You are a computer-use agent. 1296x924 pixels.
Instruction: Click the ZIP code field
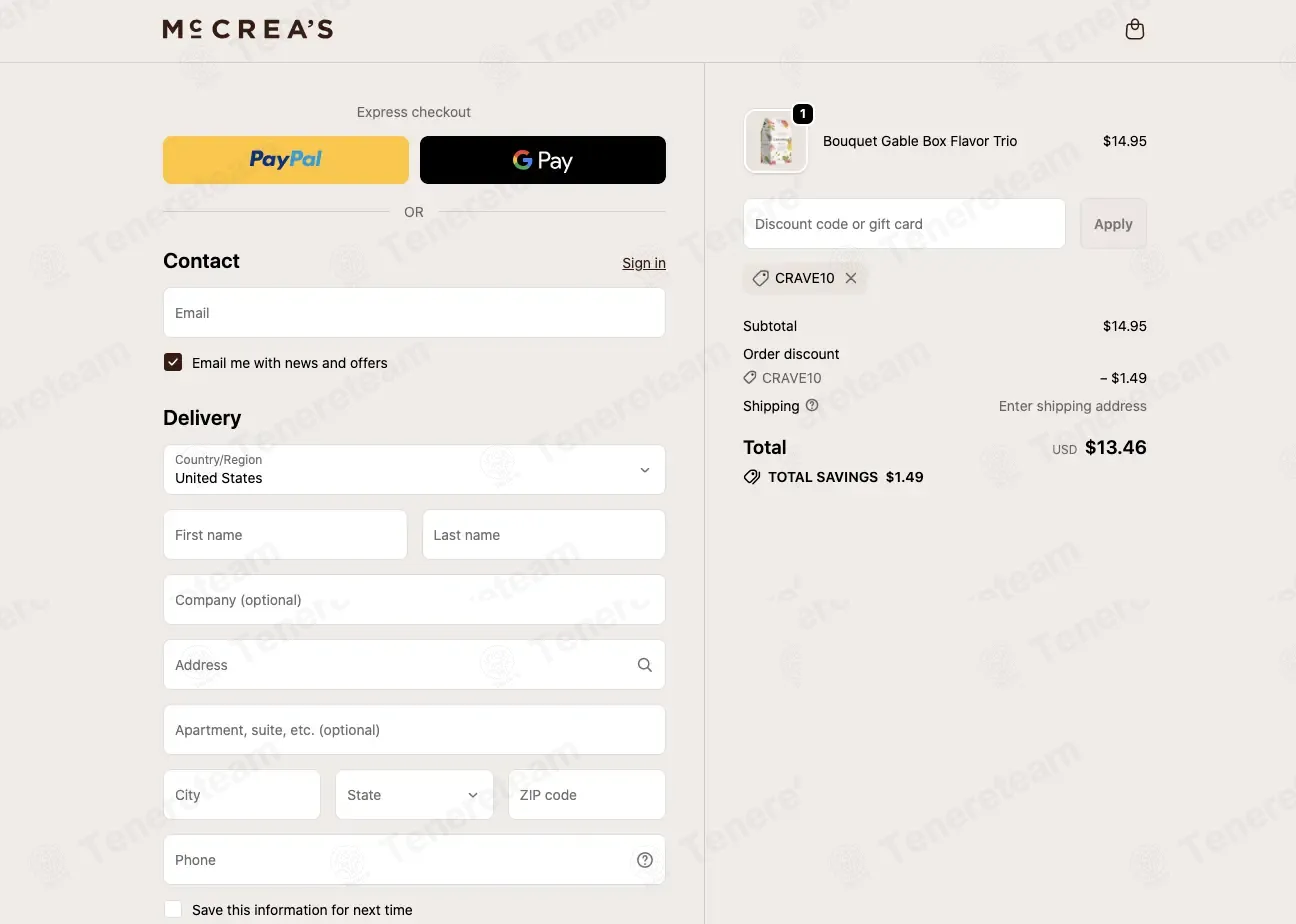point(587,795)
